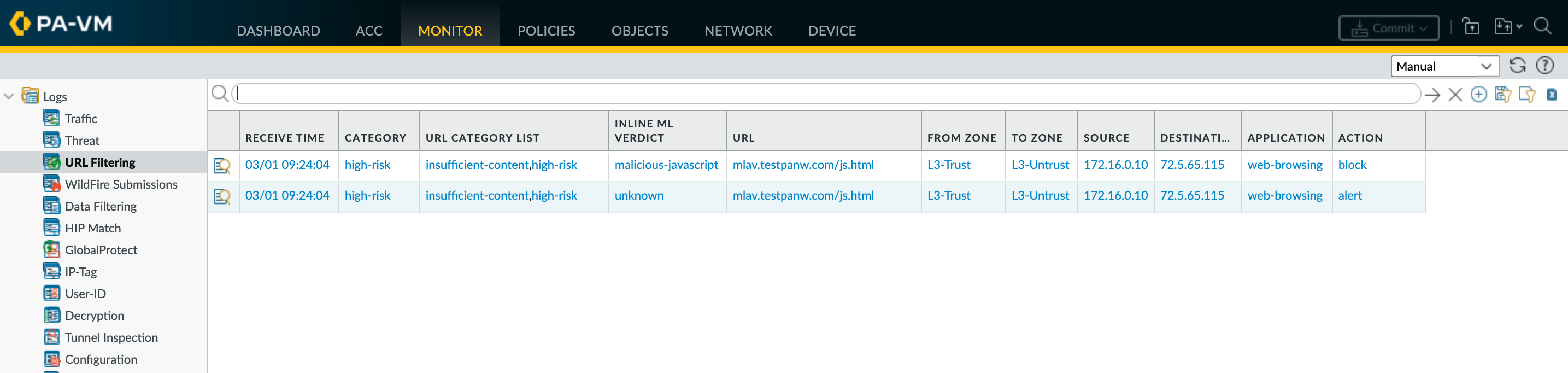The image size is (1568, 373).
Task: Click the add filter plus icon
Action: 1478,95
